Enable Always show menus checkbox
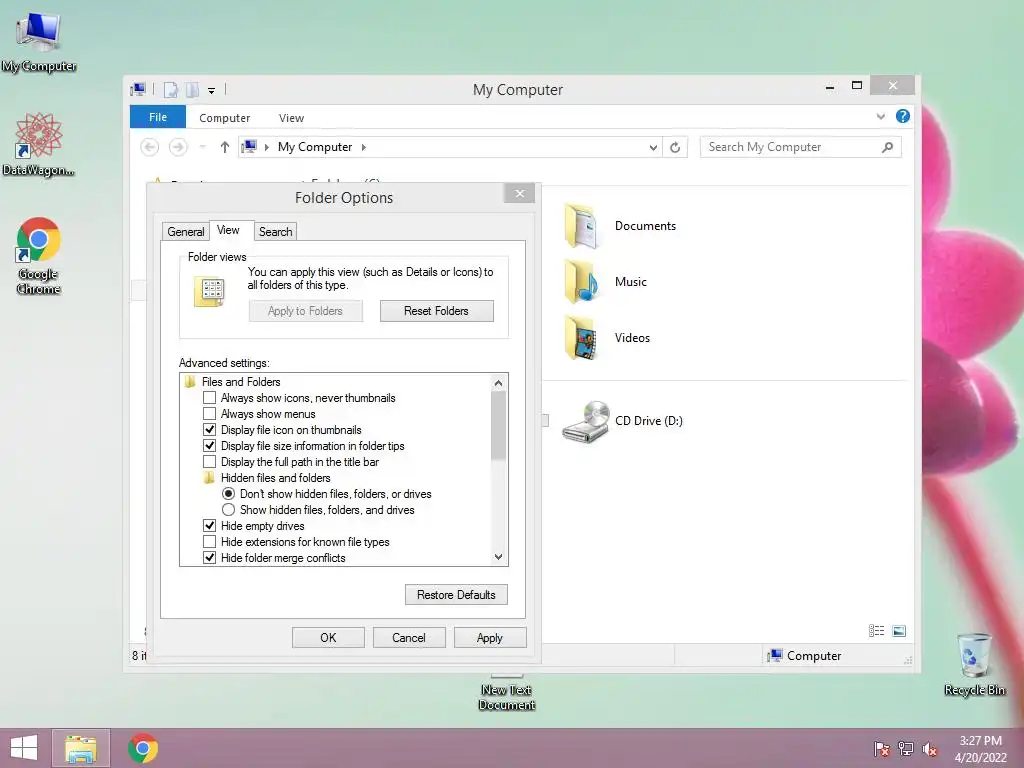Screen dimensions: 1024x768 click(210, 414)
